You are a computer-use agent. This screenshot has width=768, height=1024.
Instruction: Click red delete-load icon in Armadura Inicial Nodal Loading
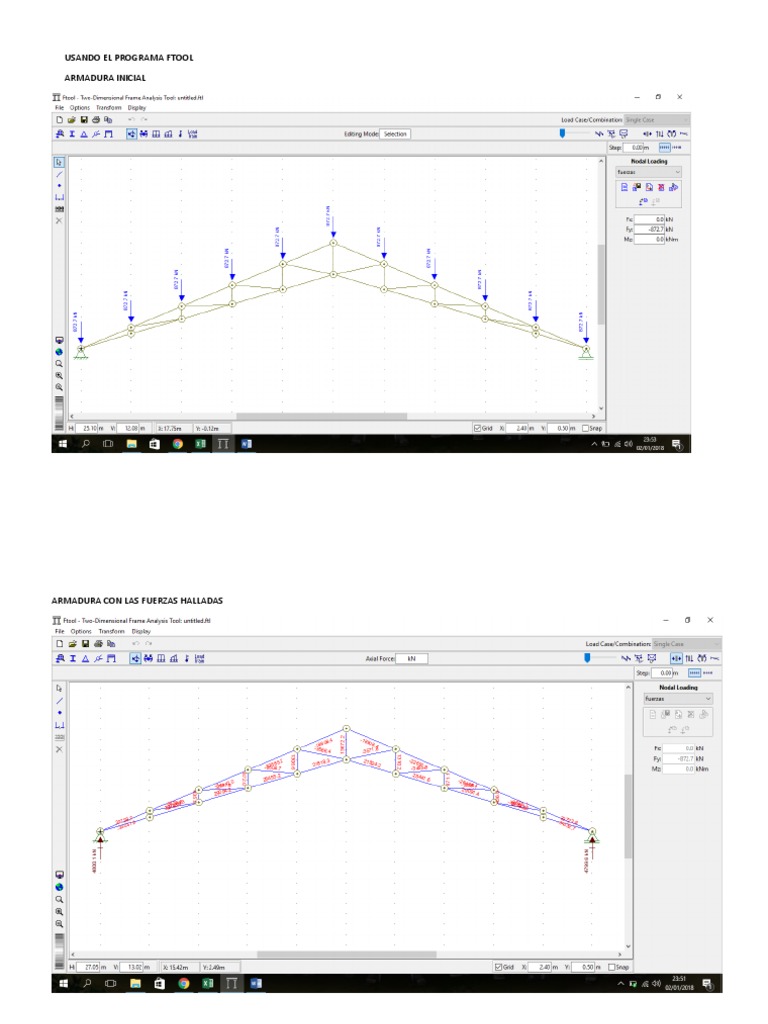pos(661,187)
